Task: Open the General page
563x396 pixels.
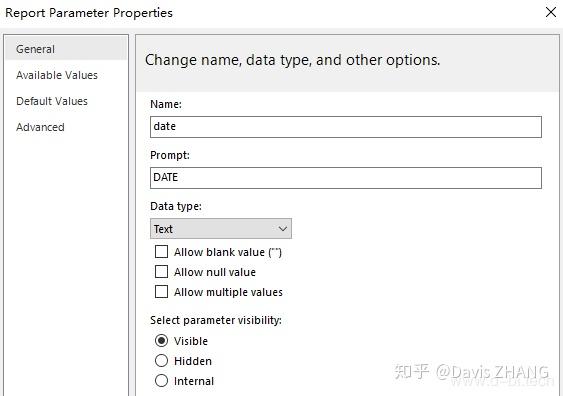Action: tap(66, 49)
